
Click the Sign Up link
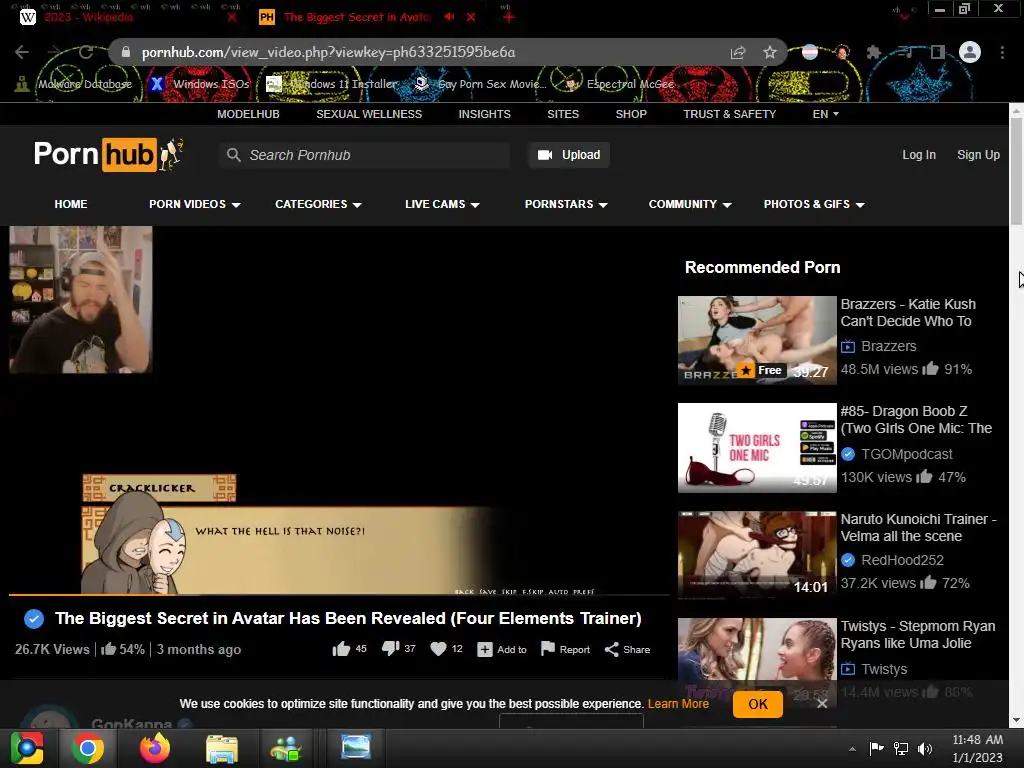[978, 155]
